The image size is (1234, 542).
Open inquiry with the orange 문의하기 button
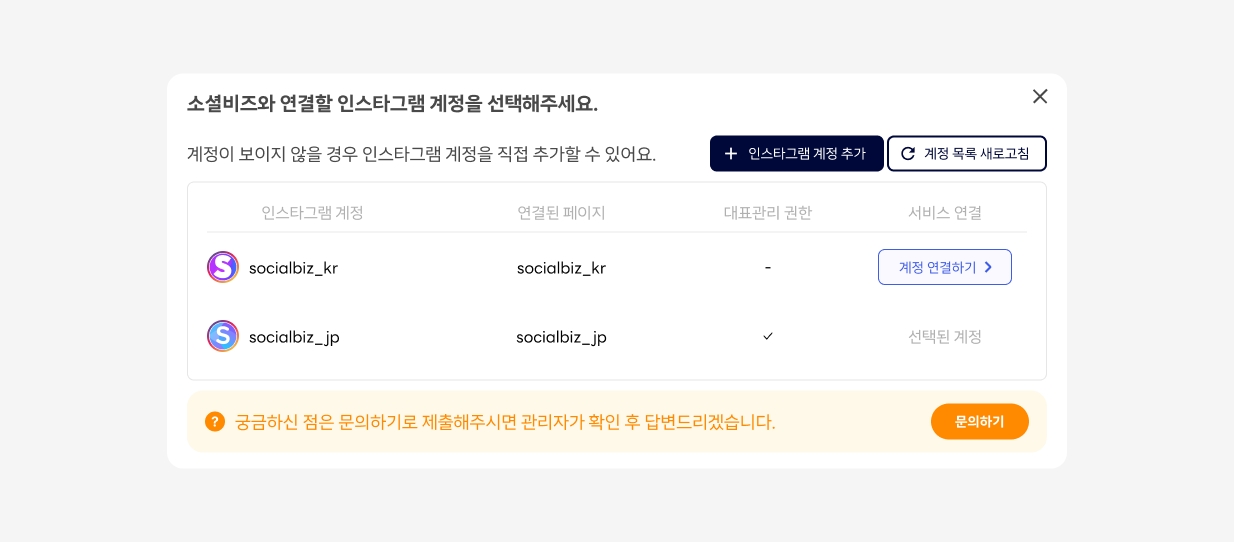point(979,421)
